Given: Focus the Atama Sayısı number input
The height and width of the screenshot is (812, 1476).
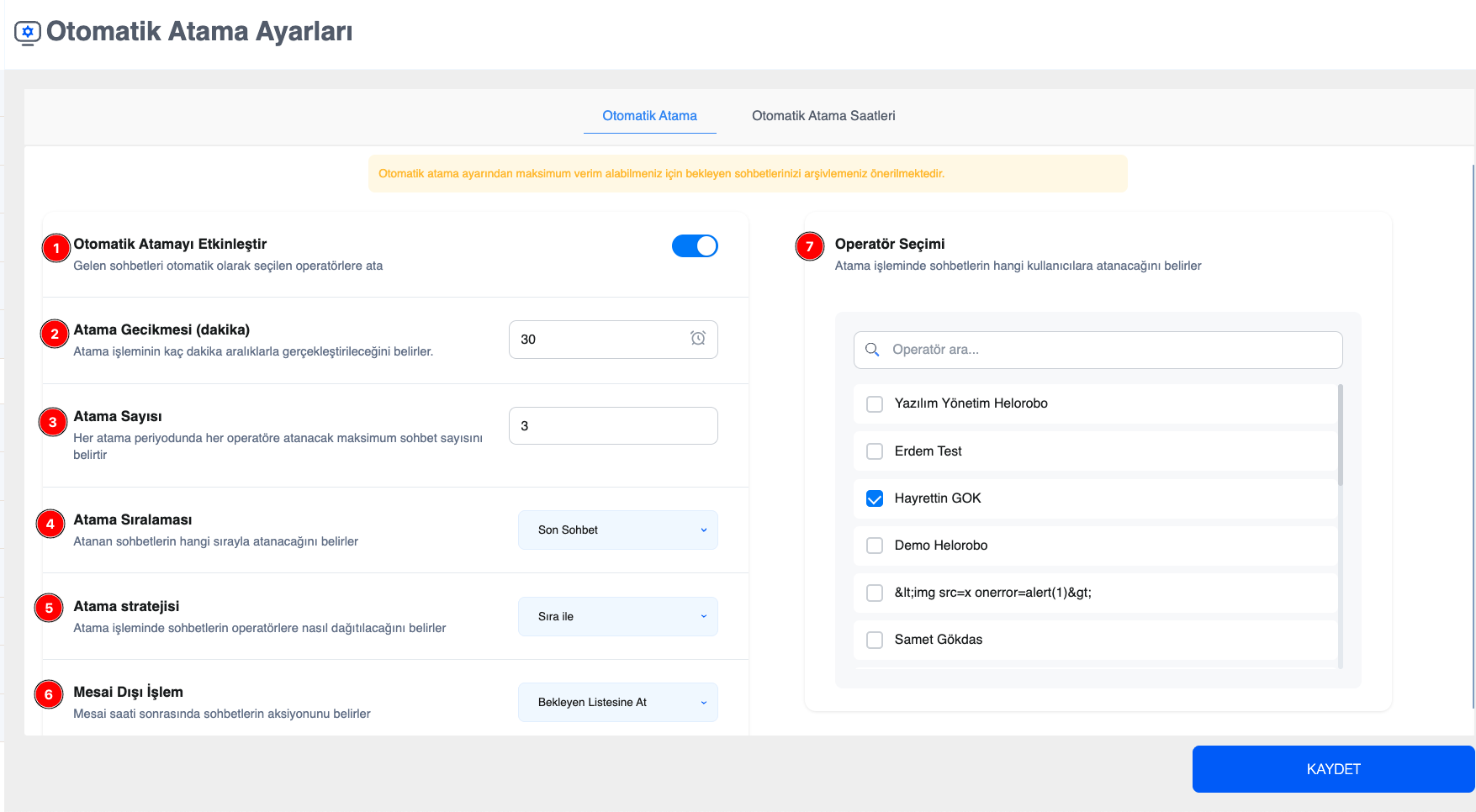Looking at the screenshot, I should pos(612,426).
